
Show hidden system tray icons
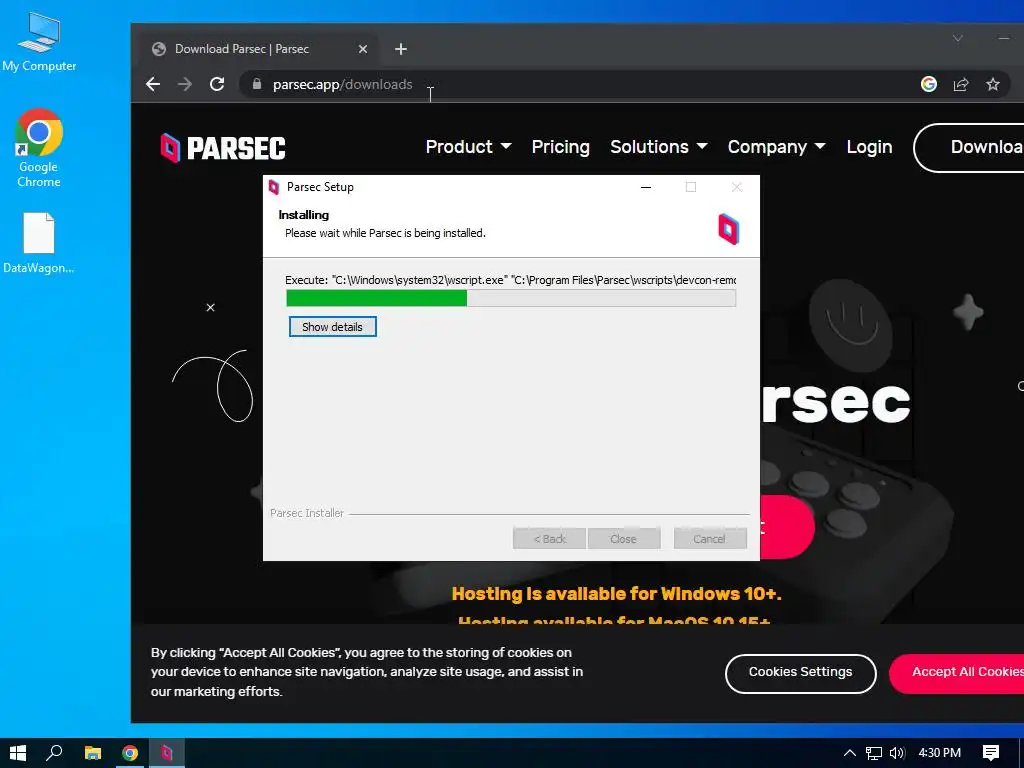[x=850, y=753]
